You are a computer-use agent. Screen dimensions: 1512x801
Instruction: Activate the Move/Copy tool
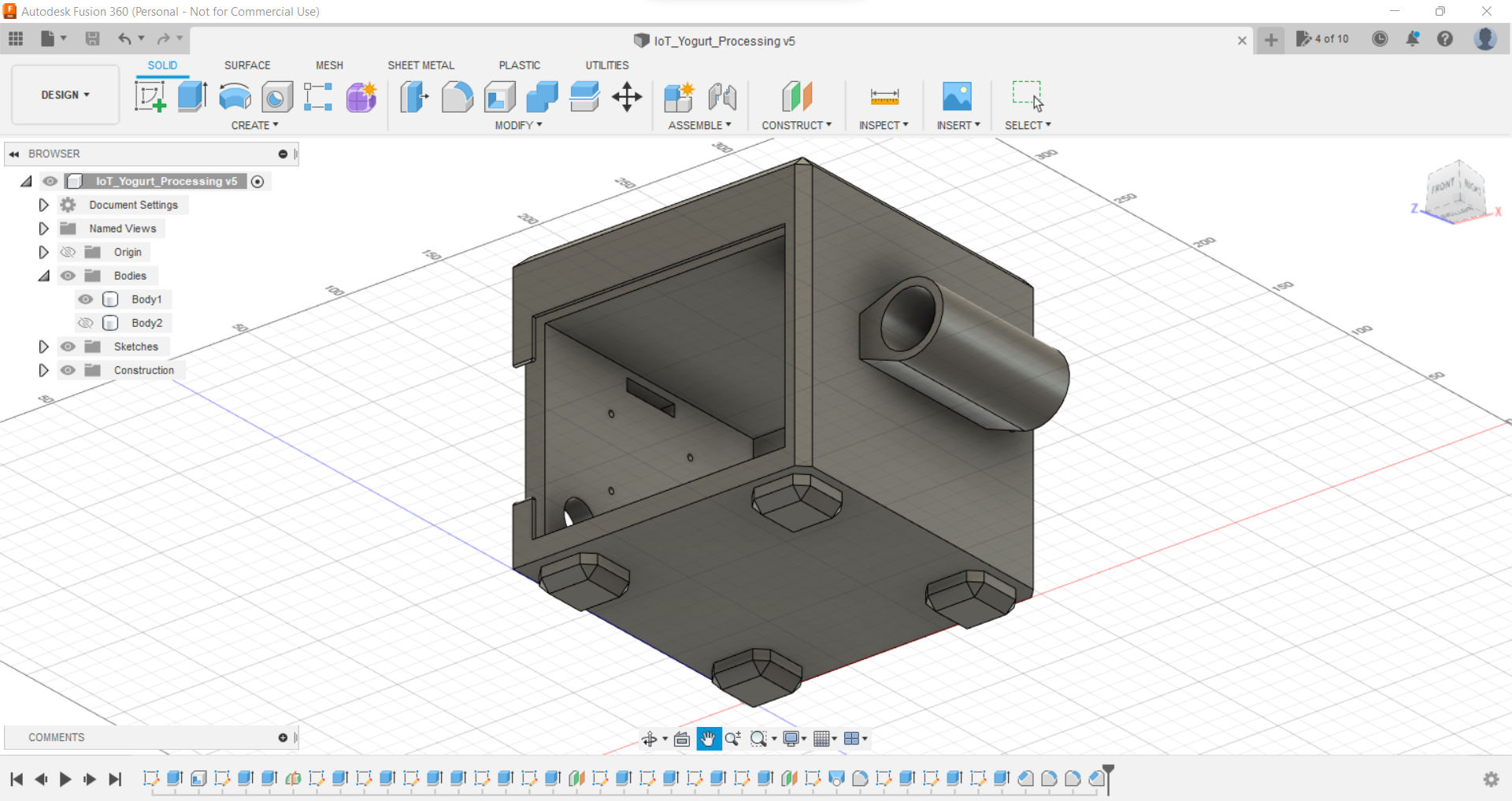click(626, 96)
